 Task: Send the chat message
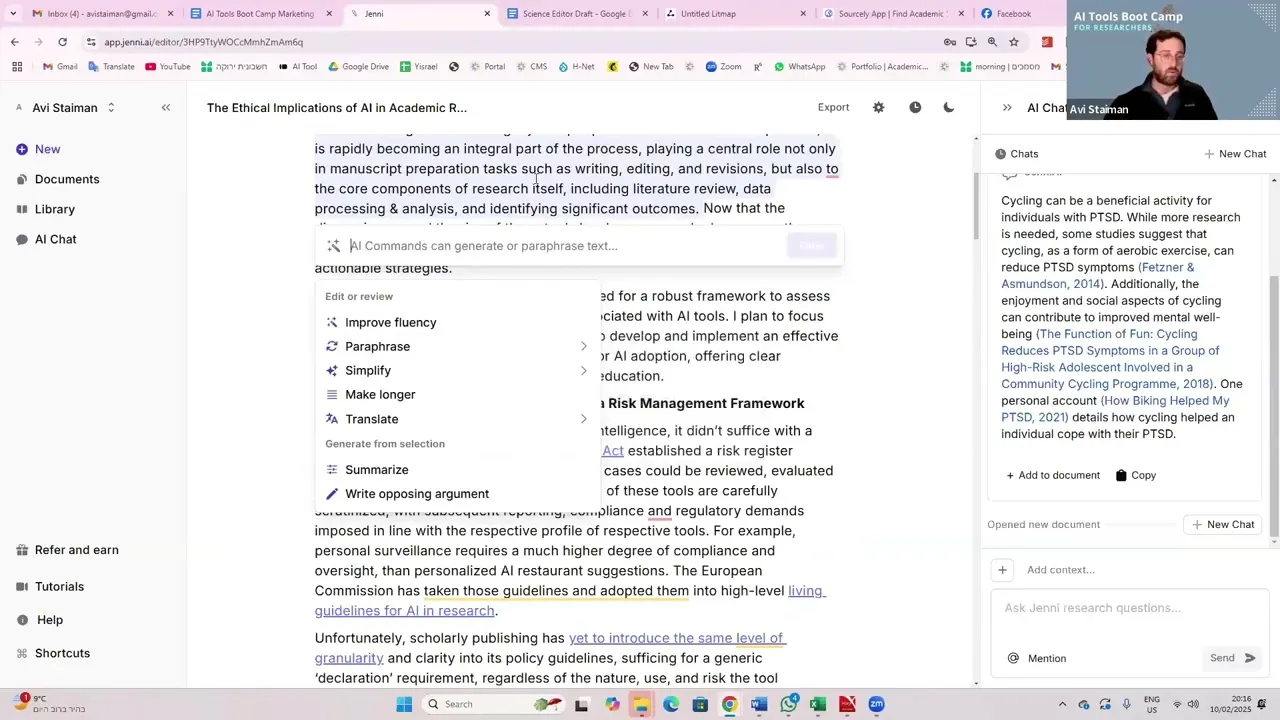pos(1232,658)
